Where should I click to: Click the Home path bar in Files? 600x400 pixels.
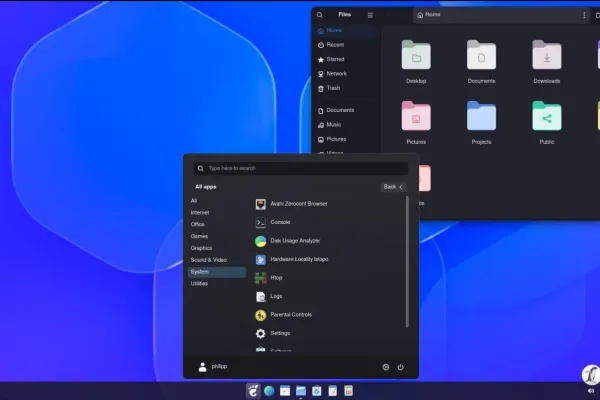pyautogui.click(x=501, y=15)
